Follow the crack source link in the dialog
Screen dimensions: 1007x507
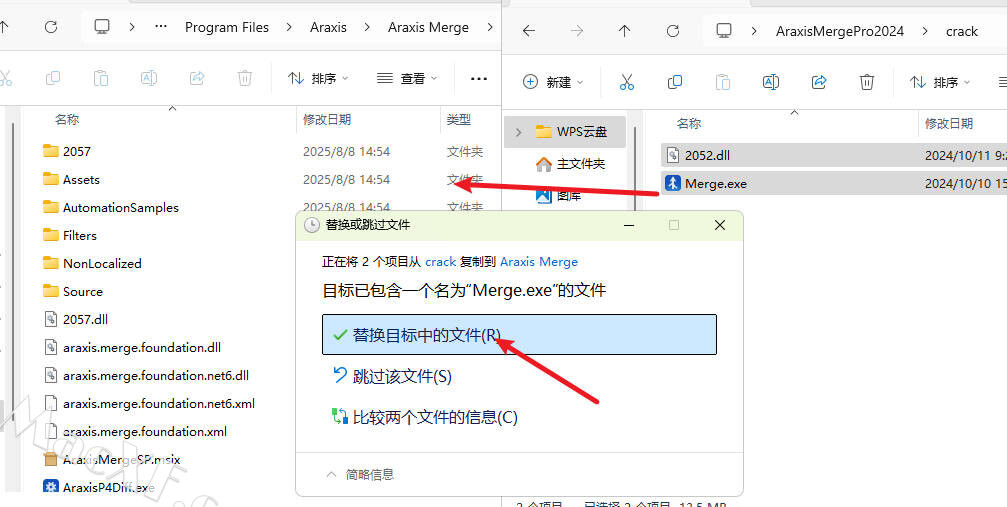pos(441,262)
